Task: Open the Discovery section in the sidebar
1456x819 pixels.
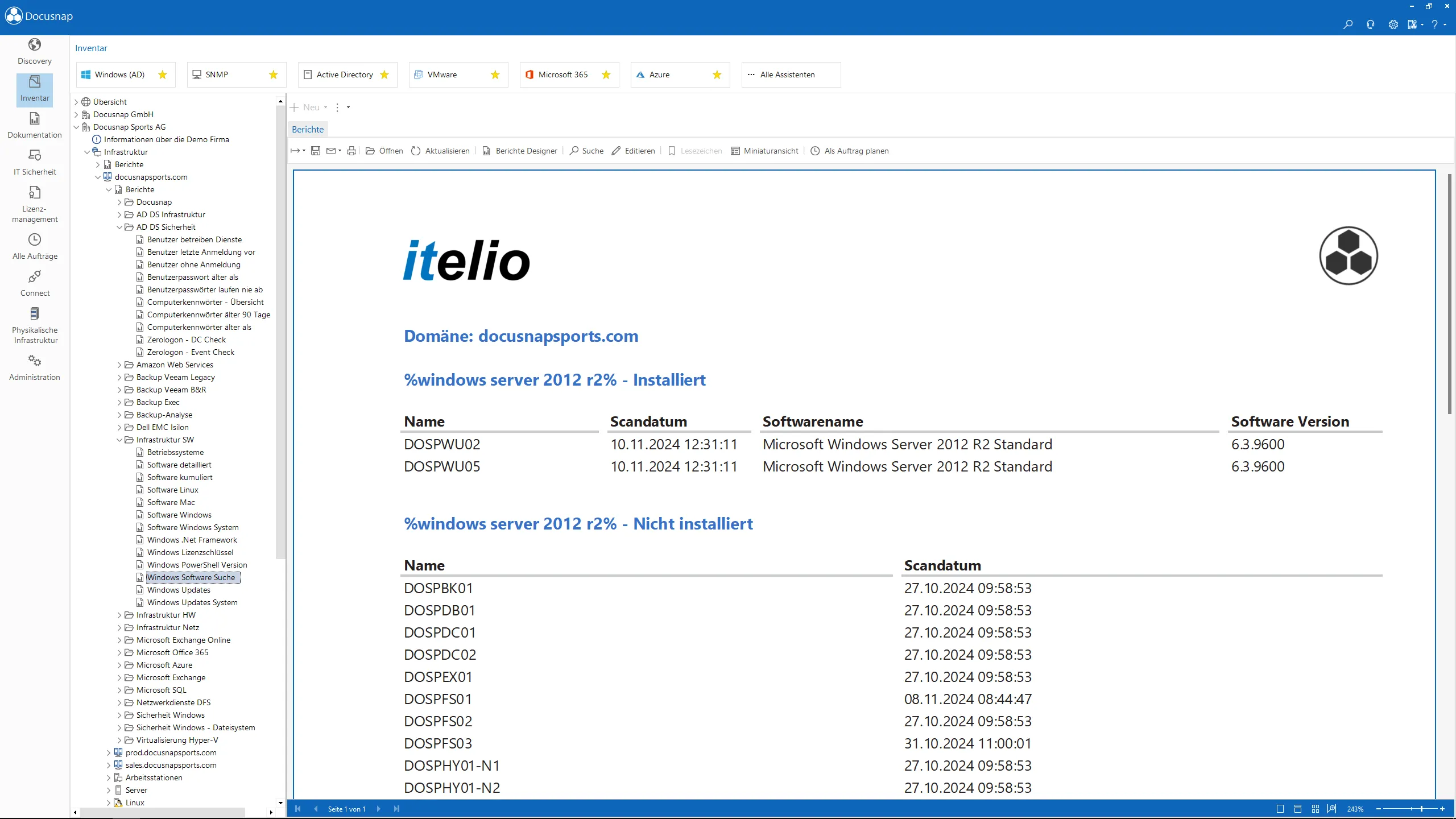Action: 35,52
